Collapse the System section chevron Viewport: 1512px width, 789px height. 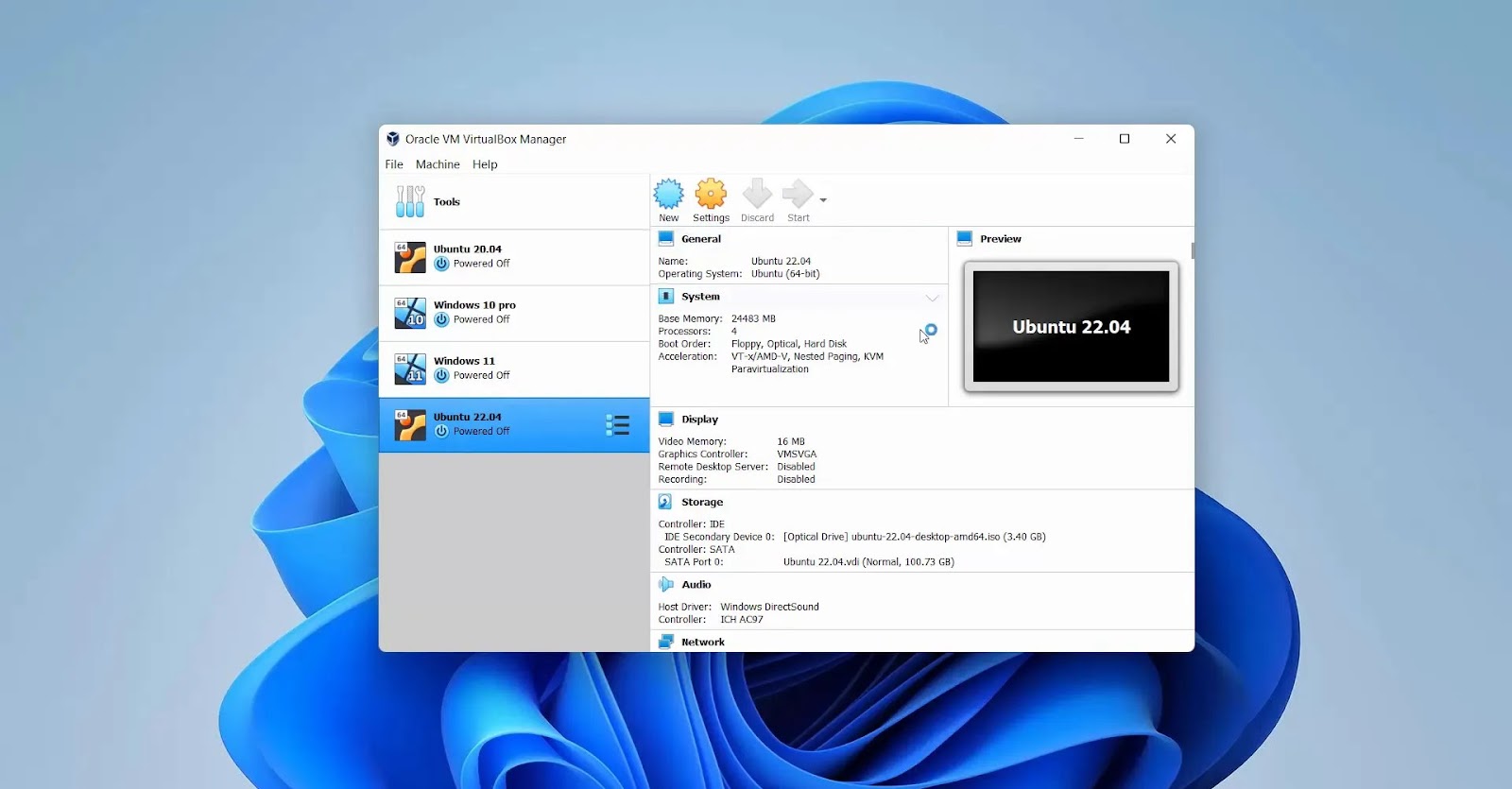pos(932,298)
